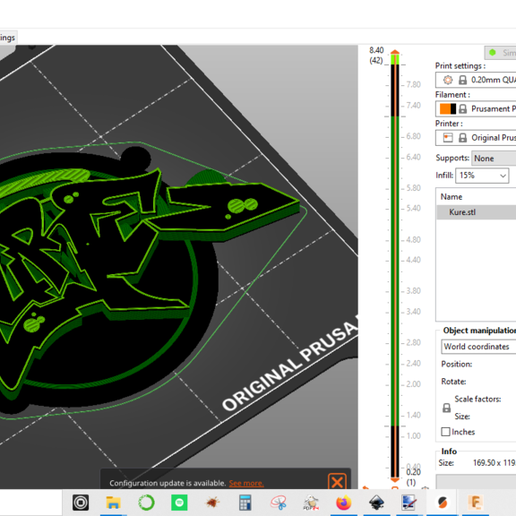
Task: Open the Filament preset dropdown
Action: click(476, 109)
